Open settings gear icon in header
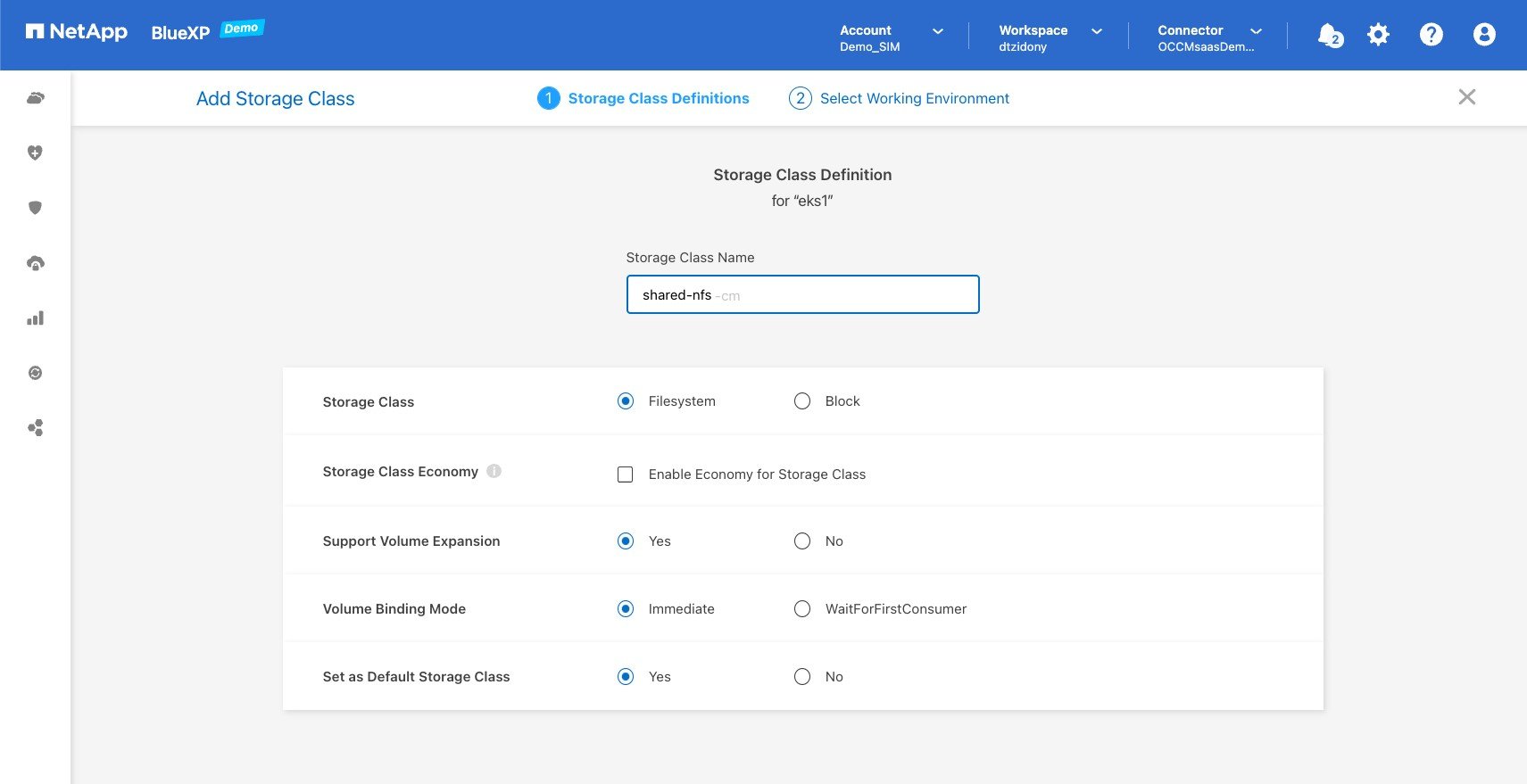 [1379, 35]
